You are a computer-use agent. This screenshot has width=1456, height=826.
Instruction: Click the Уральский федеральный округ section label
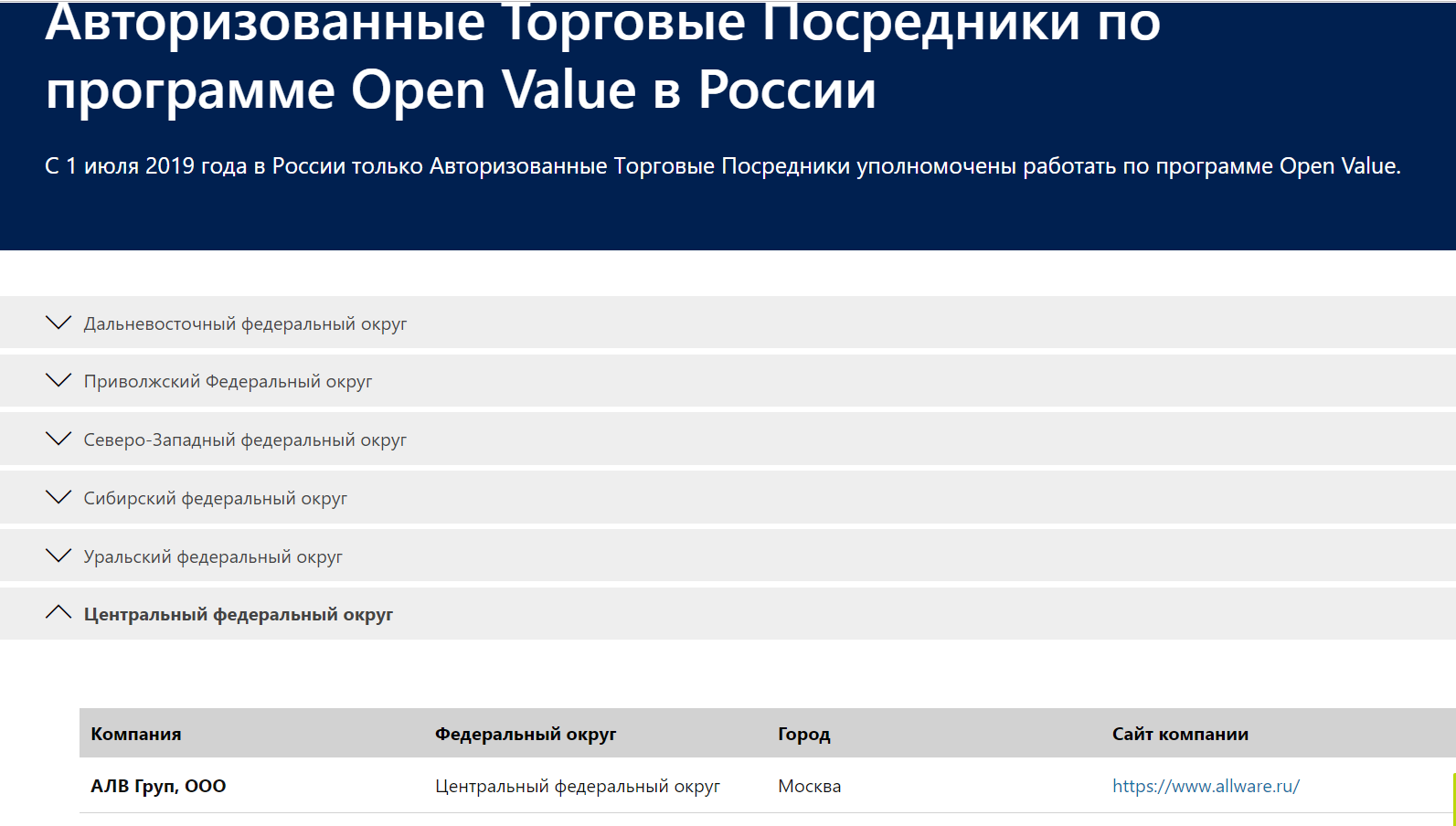tap(213, 556)
